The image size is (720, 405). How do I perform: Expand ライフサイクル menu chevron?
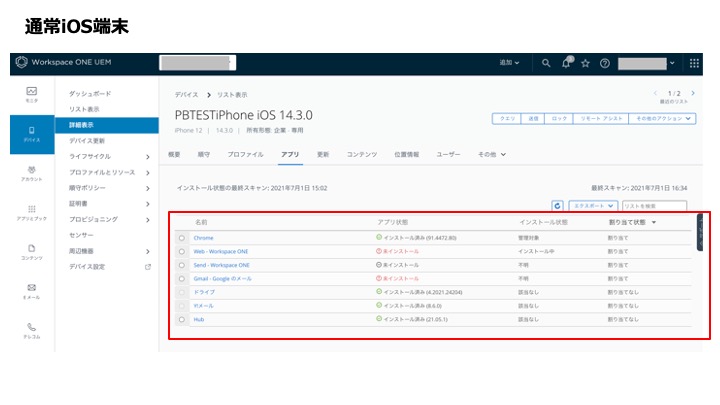point(148,157)
